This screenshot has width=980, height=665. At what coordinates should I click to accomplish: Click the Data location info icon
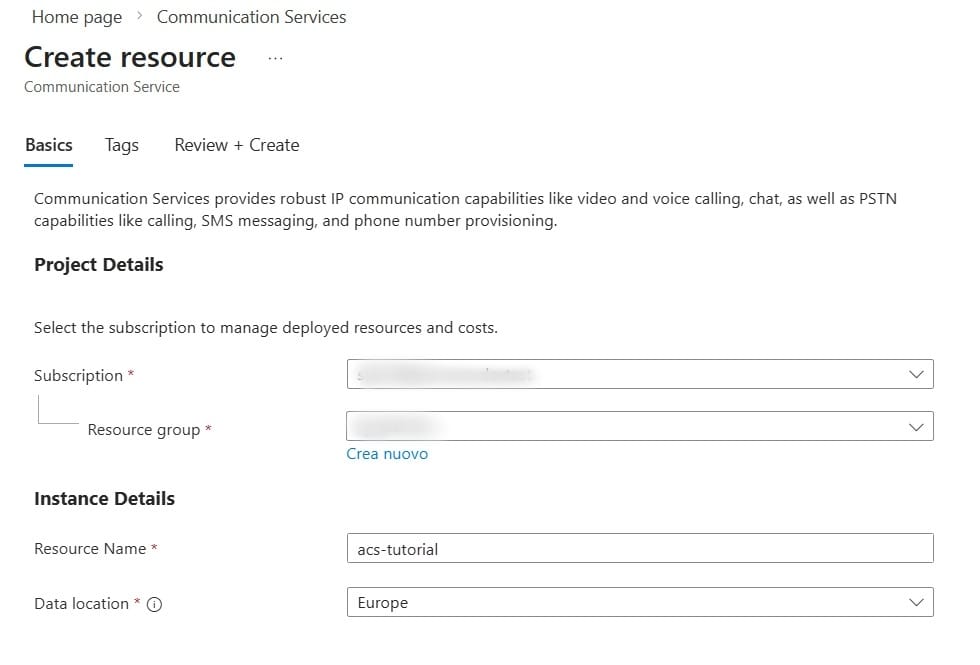pos(155,604)
